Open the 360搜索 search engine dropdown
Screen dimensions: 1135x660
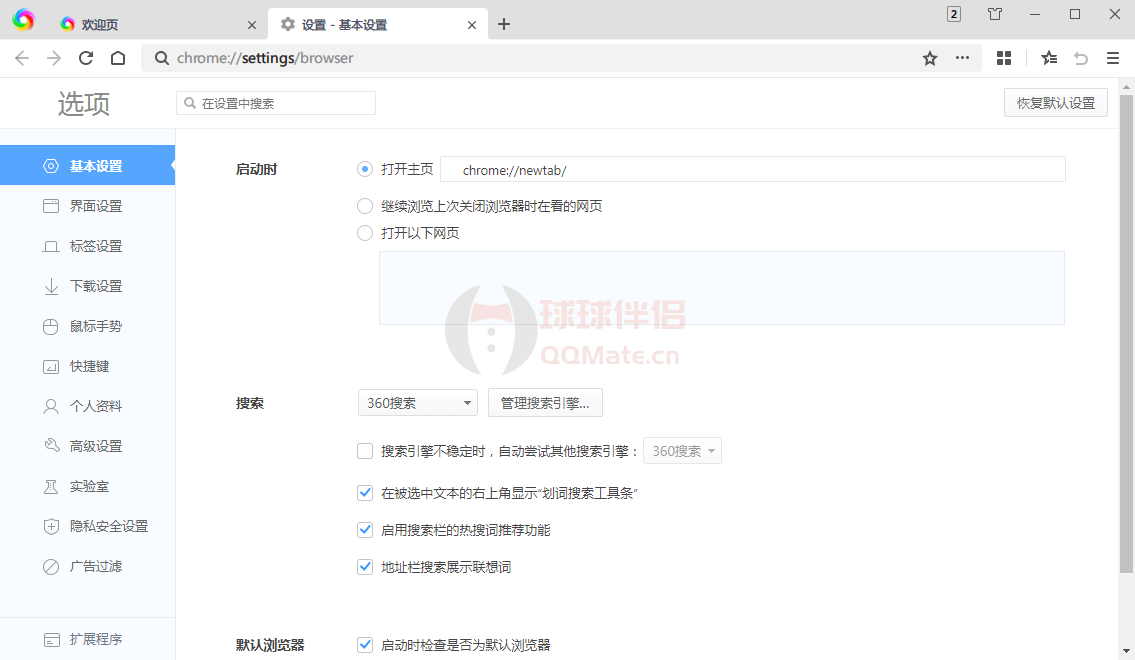[x=417, y=402]
